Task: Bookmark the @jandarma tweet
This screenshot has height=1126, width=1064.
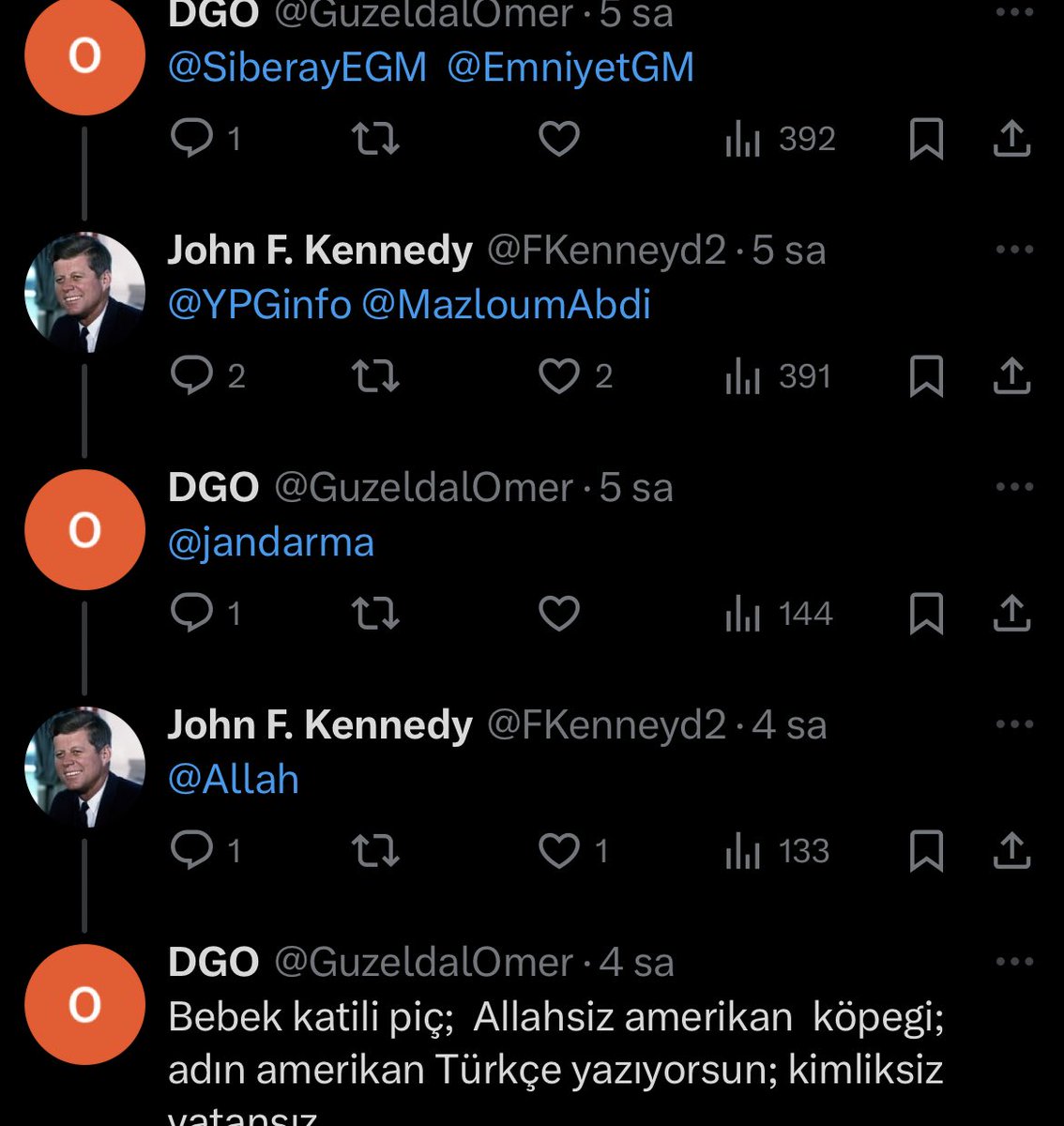Action: coord(926,614)
